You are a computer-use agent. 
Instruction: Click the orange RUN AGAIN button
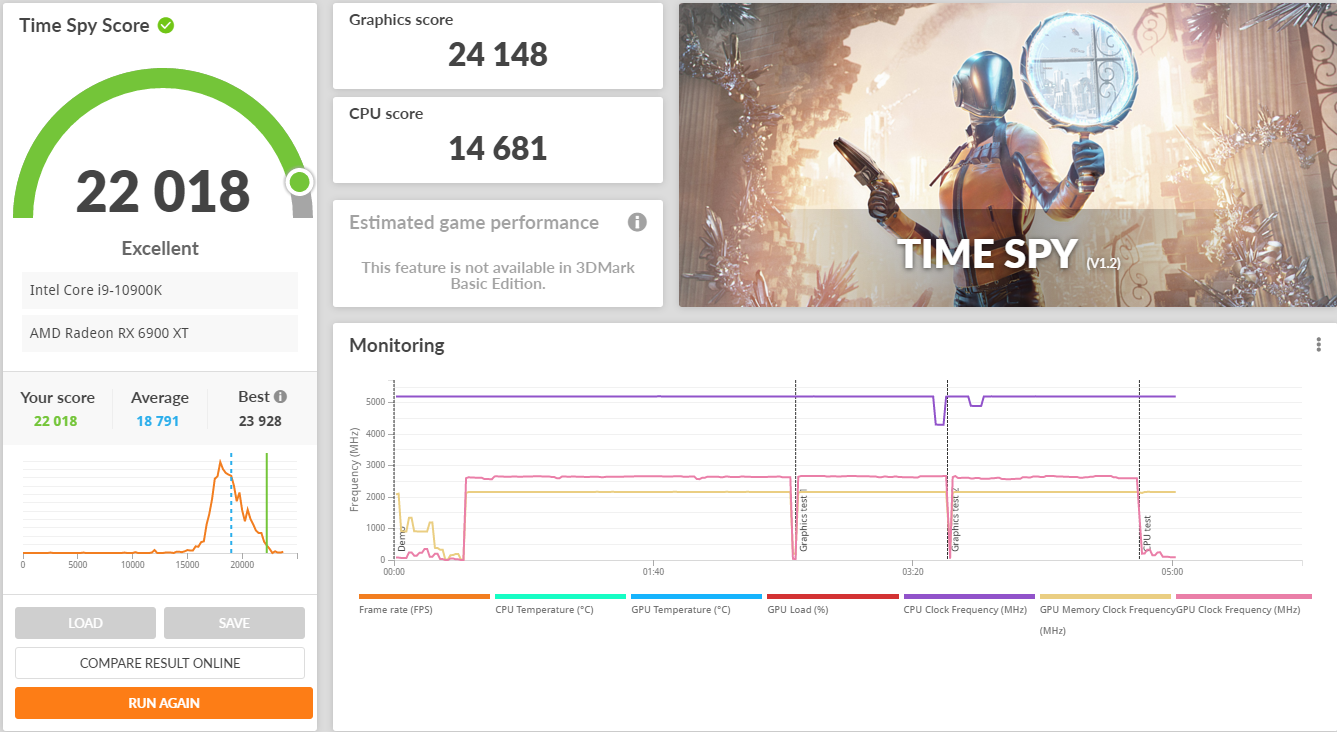tap(164, 703)
